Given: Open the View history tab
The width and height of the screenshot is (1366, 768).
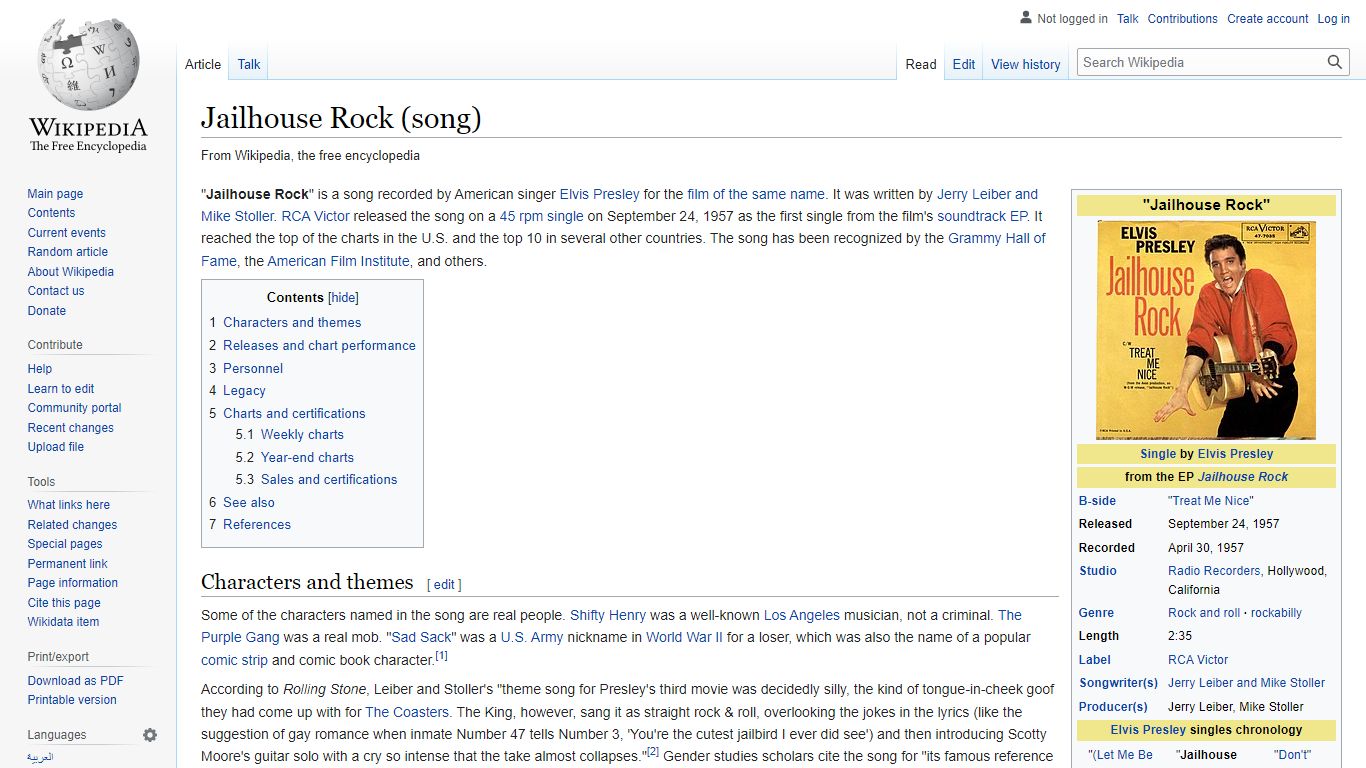Looking at the screenshot, I should 1026,64.
